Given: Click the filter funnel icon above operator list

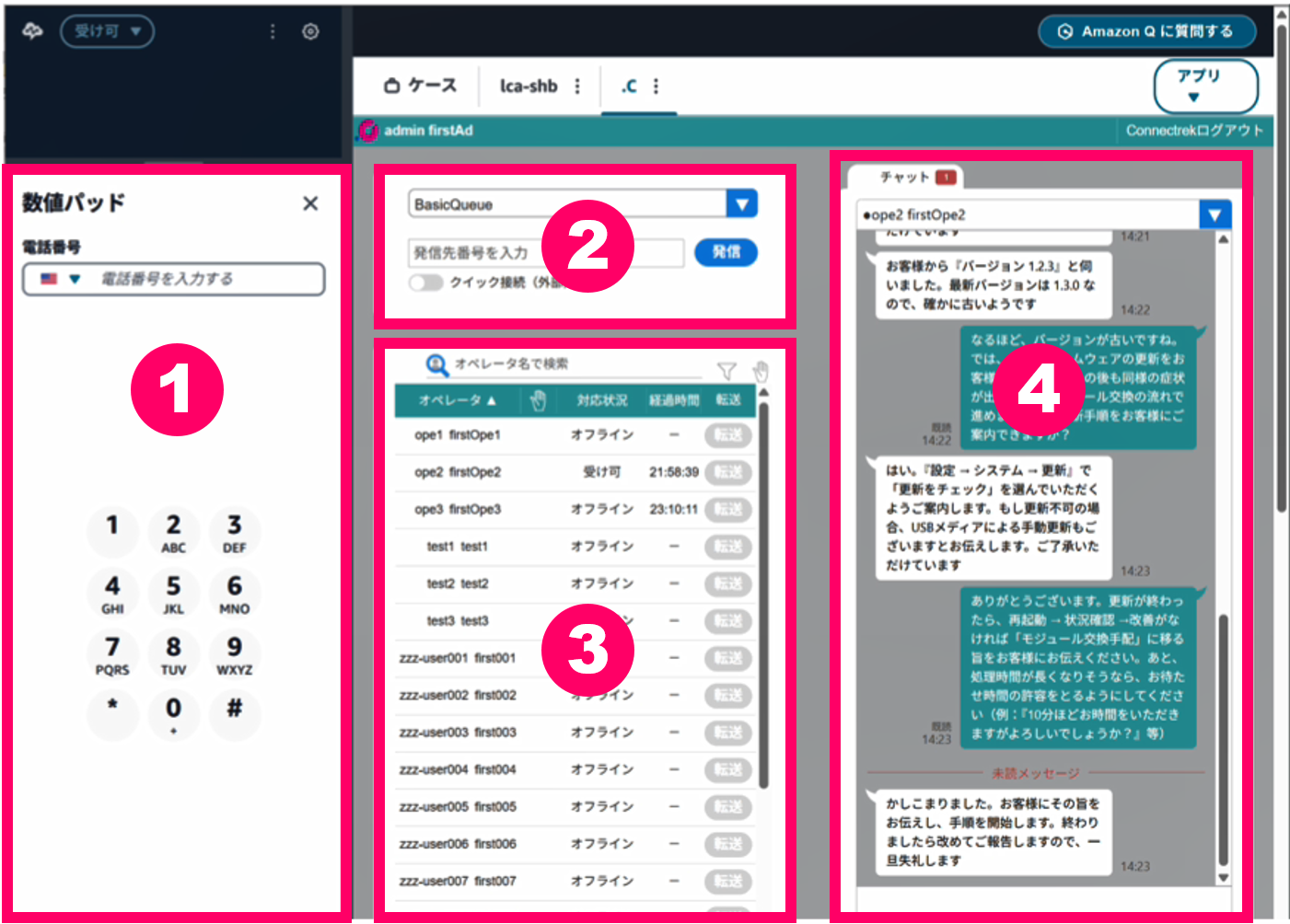Looking at the screenshot, I should click(726, 371).
